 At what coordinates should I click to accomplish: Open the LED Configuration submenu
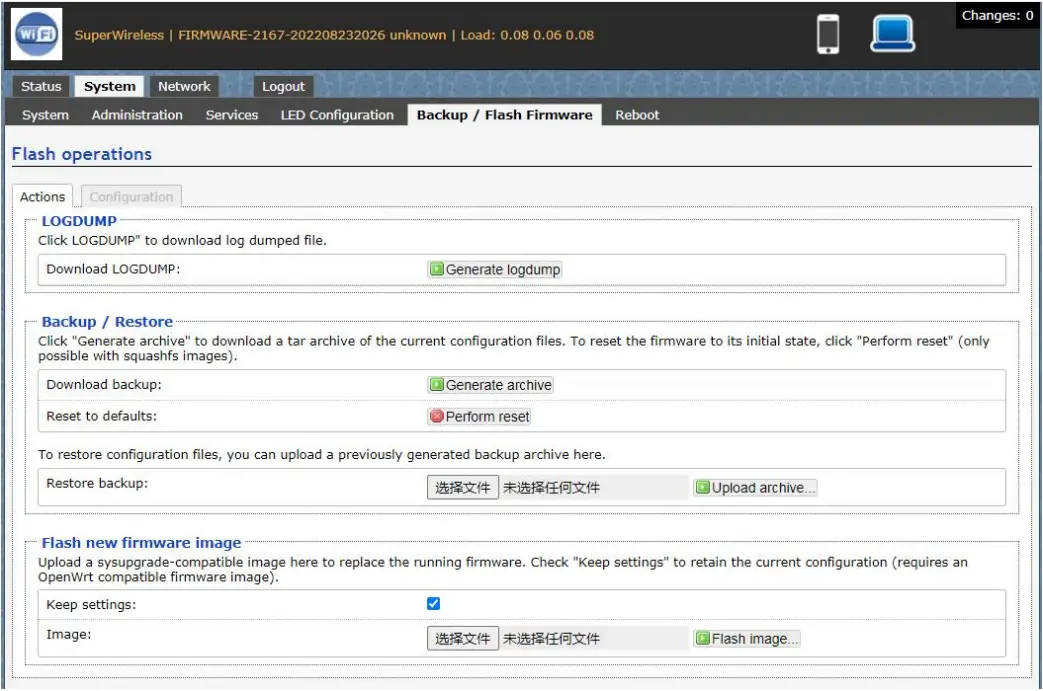click(337, 115)
